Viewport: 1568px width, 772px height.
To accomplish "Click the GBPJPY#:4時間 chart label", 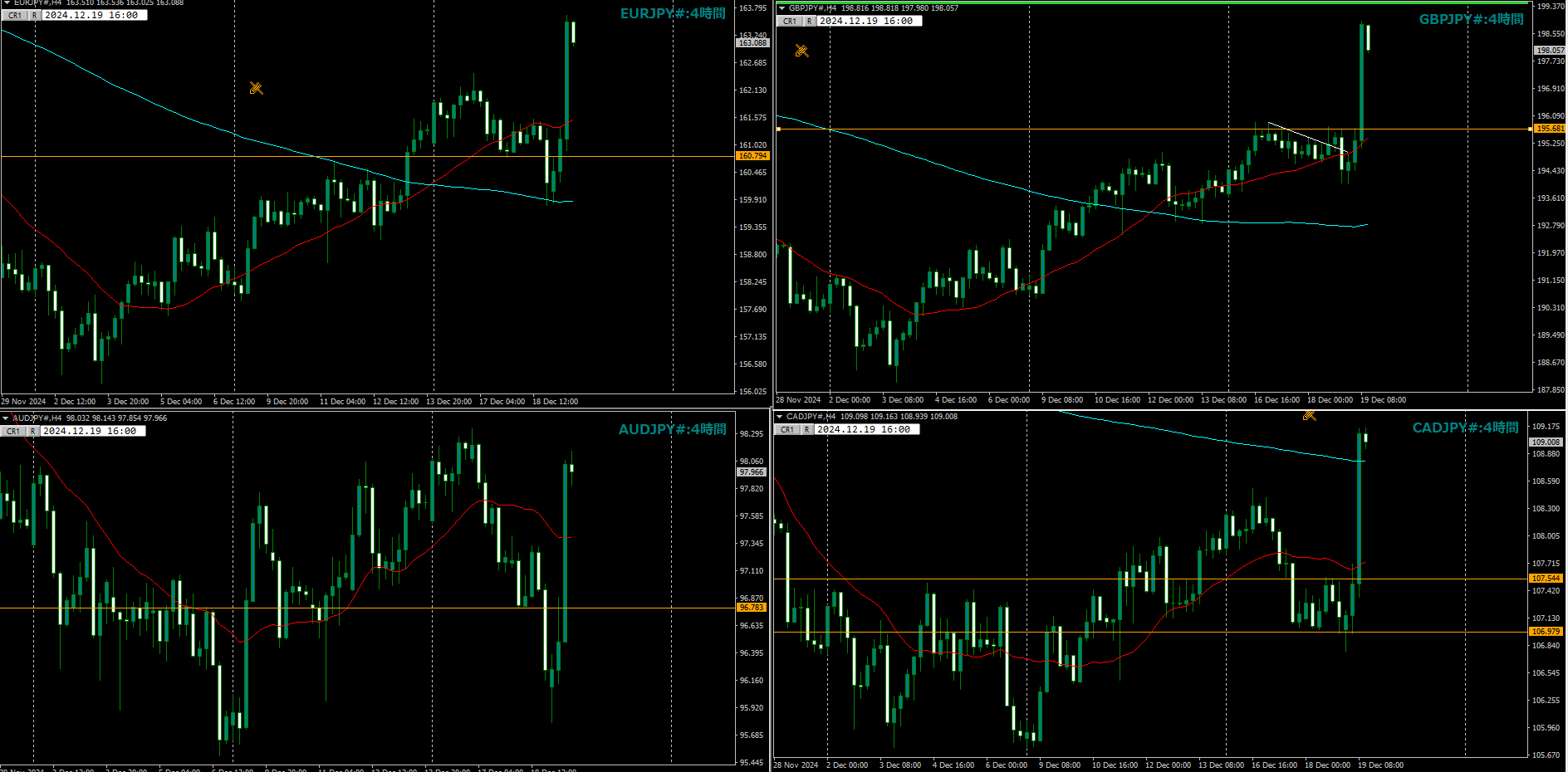I will (x=1471, y=19).
